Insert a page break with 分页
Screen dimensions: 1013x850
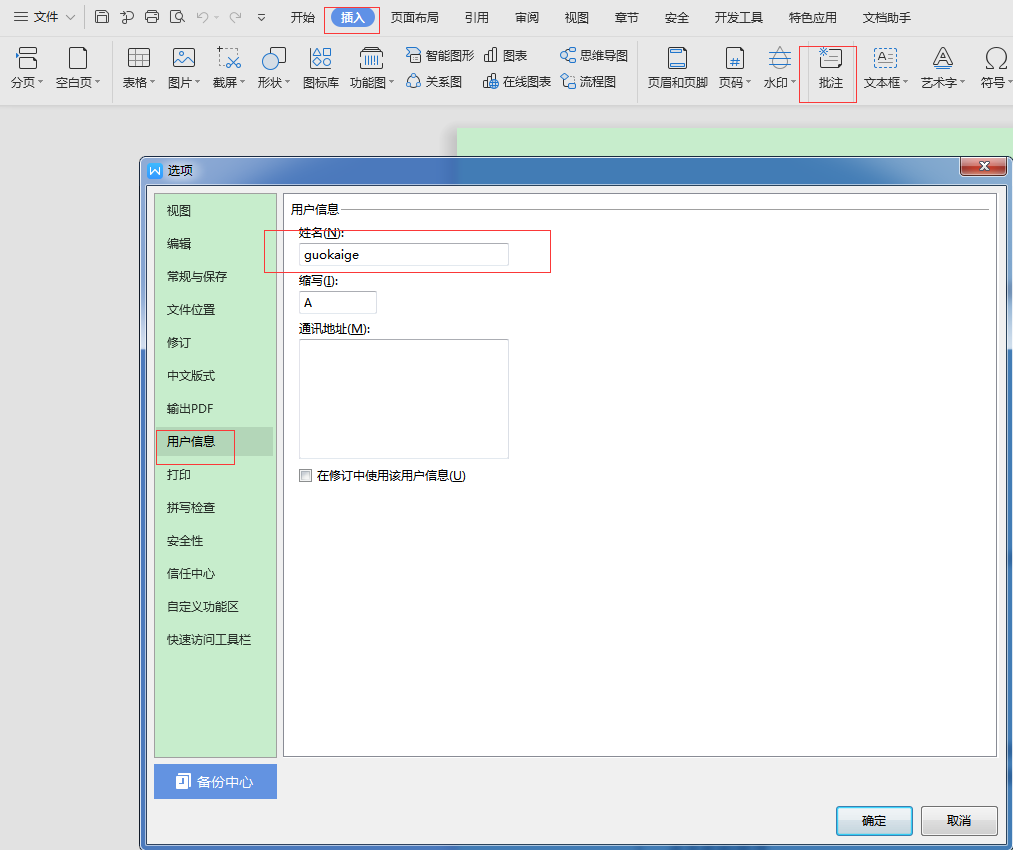point(27,68)
